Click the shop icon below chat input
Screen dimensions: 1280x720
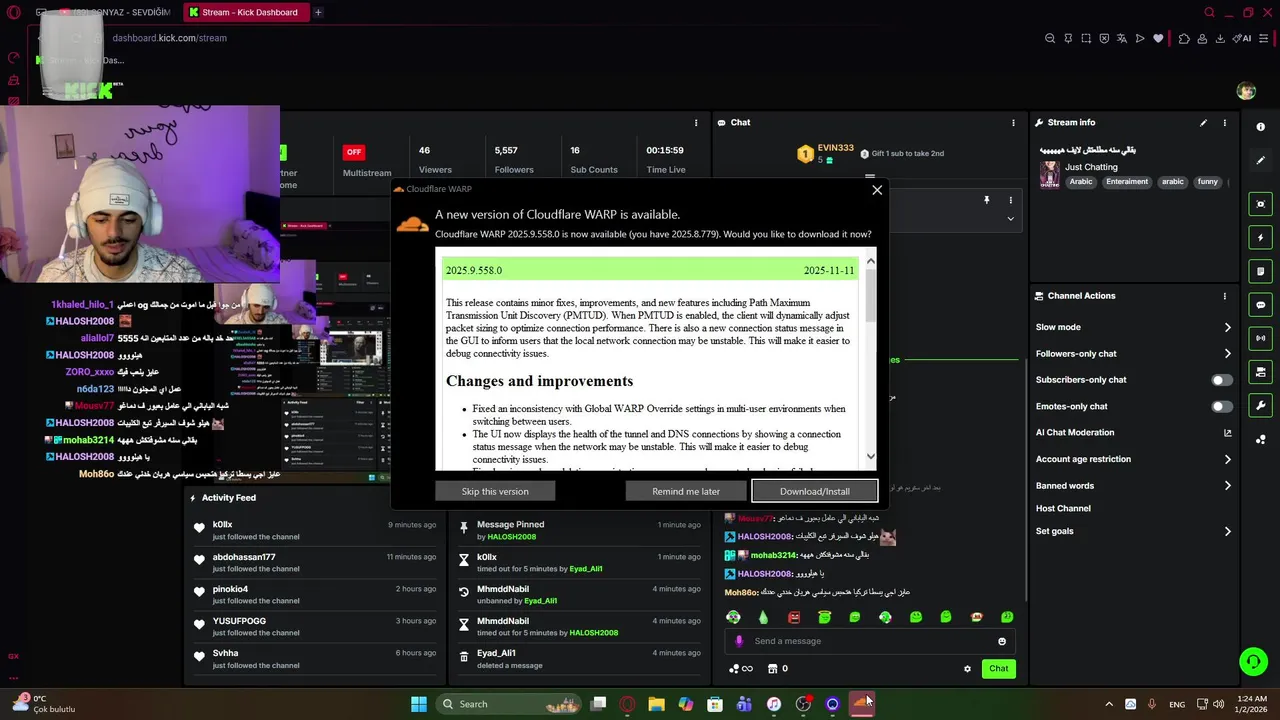pos(772,669)
